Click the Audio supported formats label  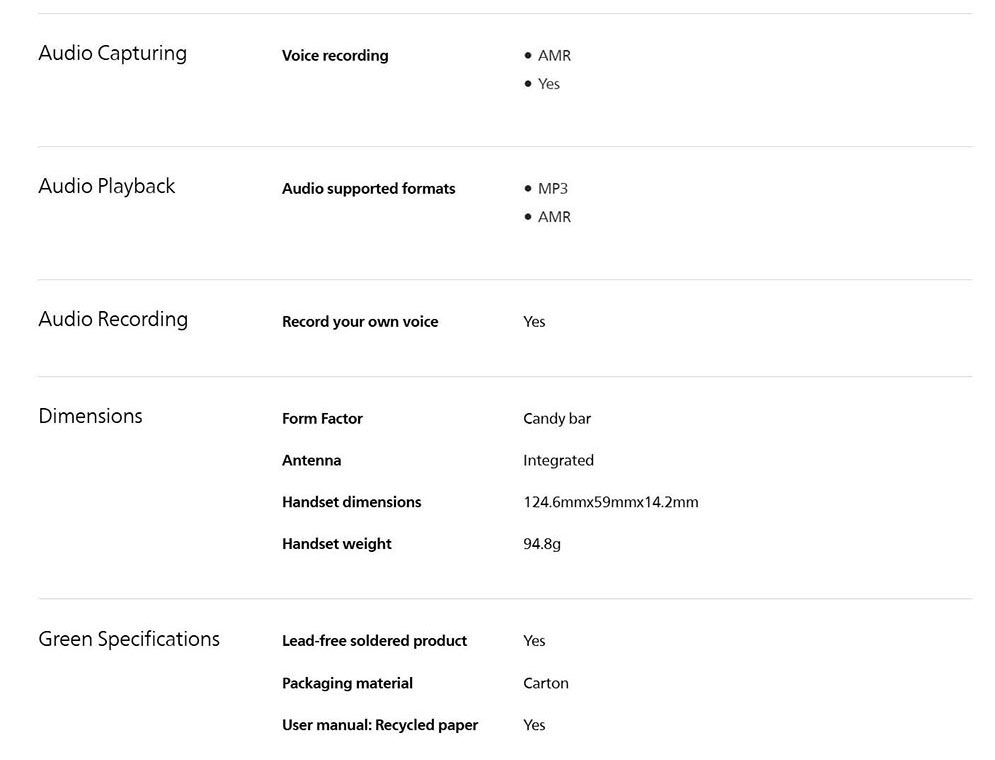click(368, 189)
